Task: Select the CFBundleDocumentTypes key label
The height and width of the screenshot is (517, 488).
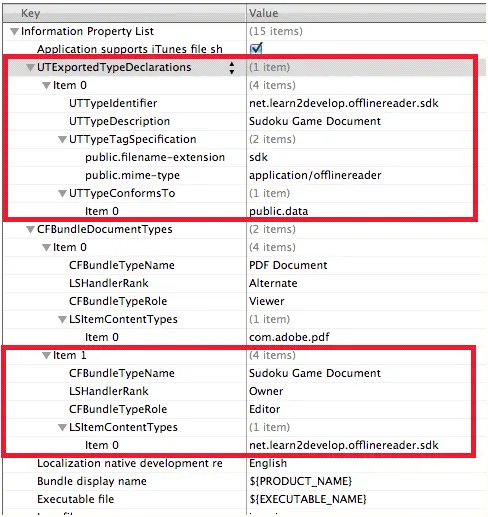Action: point(105,229)
